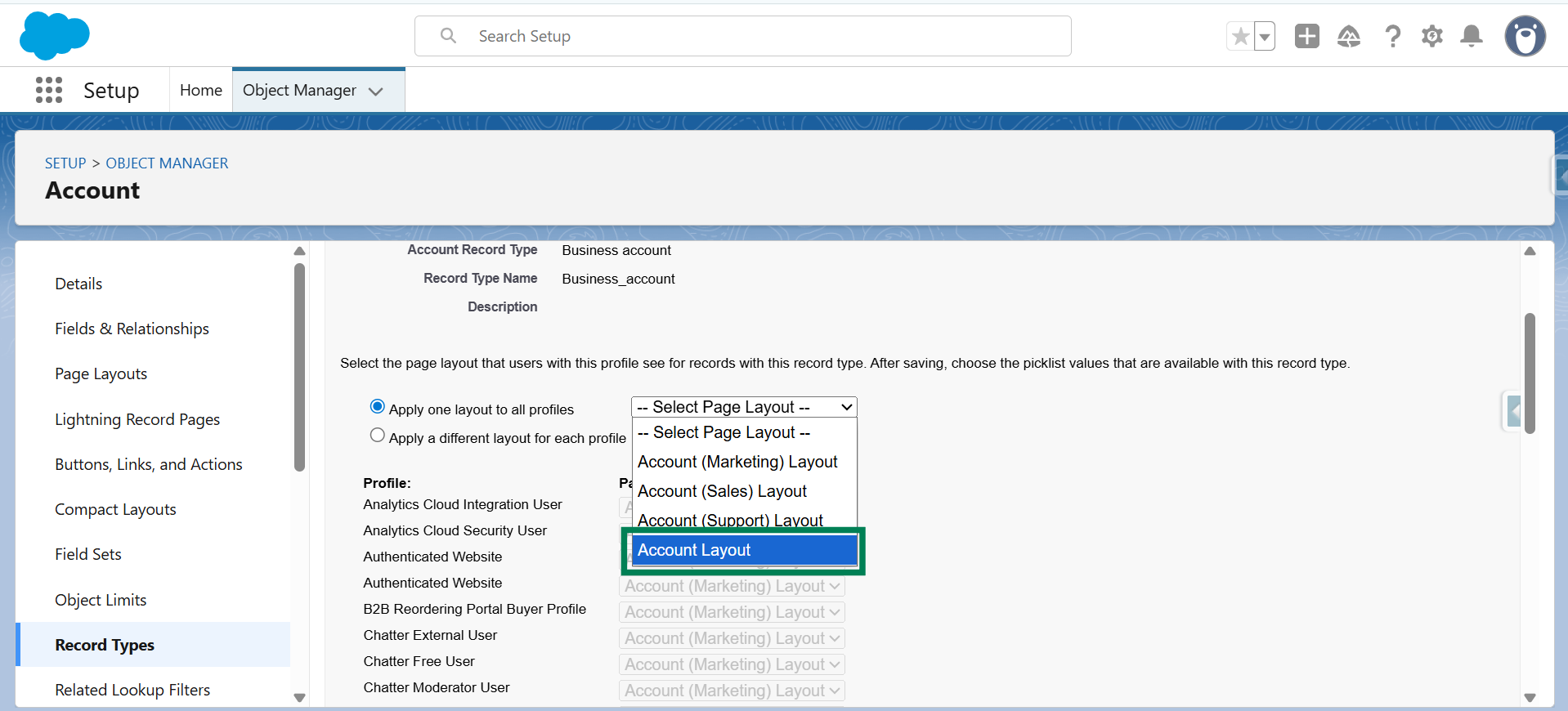Screen dimensions: 1568x711
Task: Open Related Lookup Filters in the sidebar
Action: coord(132,690)
